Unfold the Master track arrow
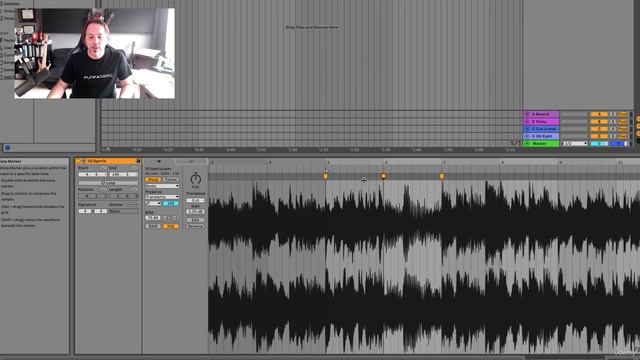 527,144
